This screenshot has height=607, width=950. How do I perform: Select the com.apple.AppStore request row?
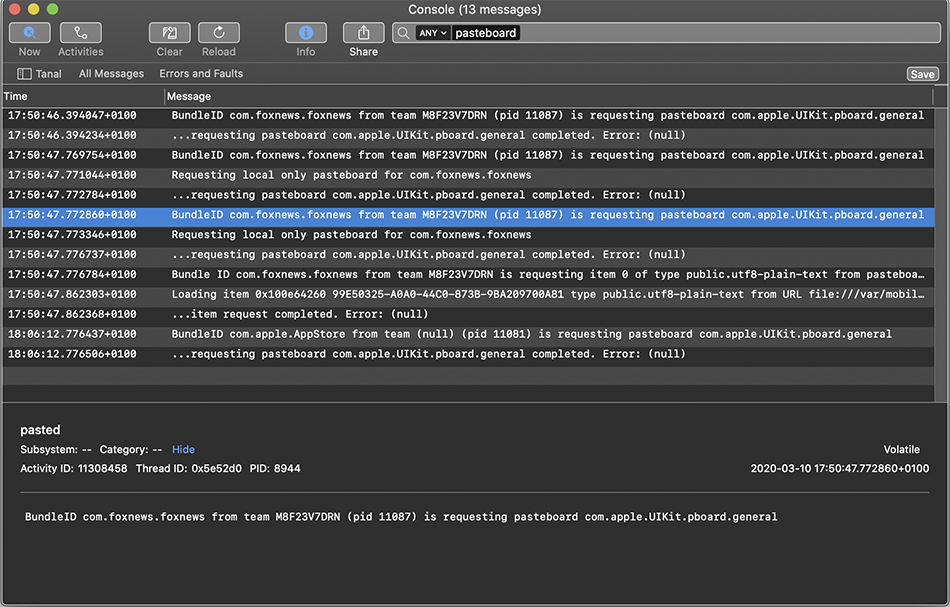pos(468,334)
